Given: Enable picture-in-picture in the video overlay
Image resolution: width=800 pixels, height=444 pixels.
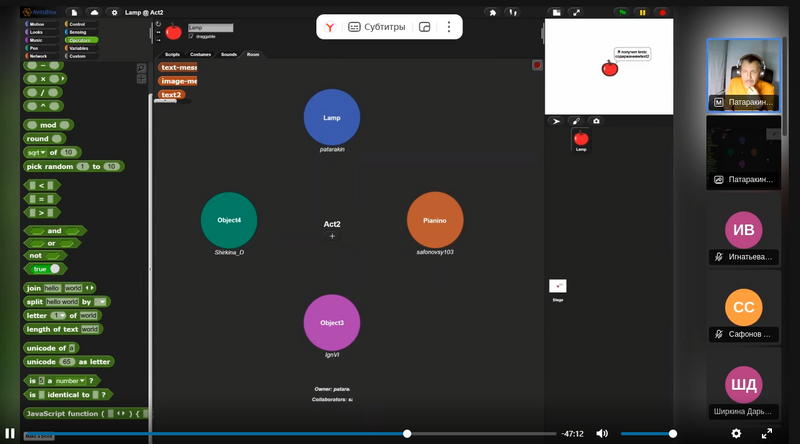Looking at the screenshot, I should [425, 27].
